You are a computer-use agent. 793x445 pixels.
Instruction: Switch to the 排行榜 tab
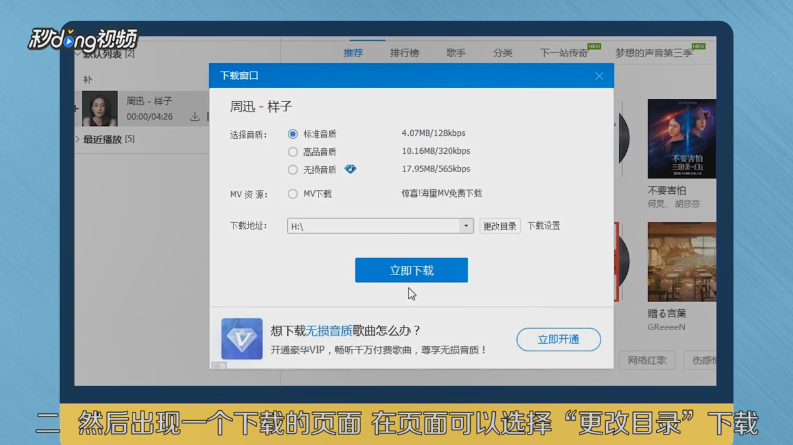(x=405, y=53)
